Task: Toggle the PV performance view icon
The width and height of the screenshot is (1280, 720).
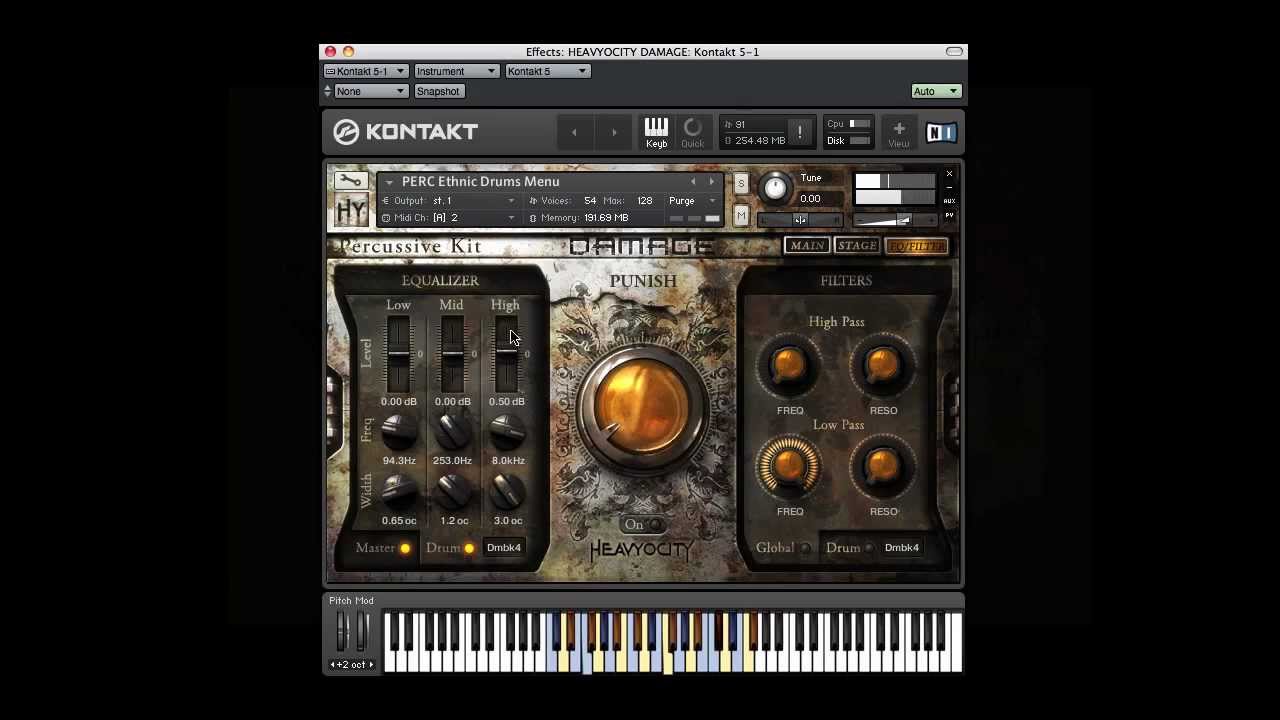Action: pyautogui.click(x=949, y=215)
